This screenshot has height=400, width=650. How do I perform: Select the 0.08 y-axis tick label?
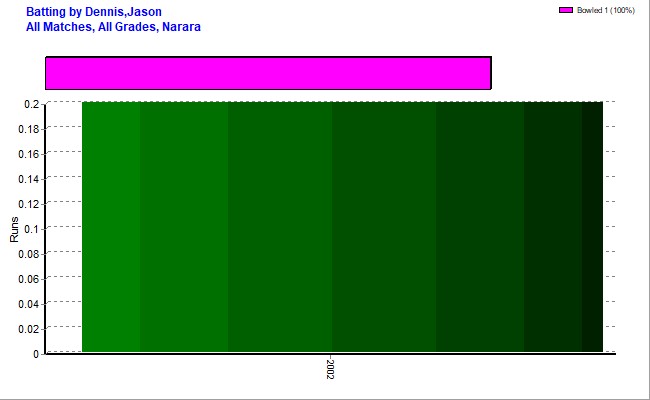pyautogui.click(x=27, y=254)
